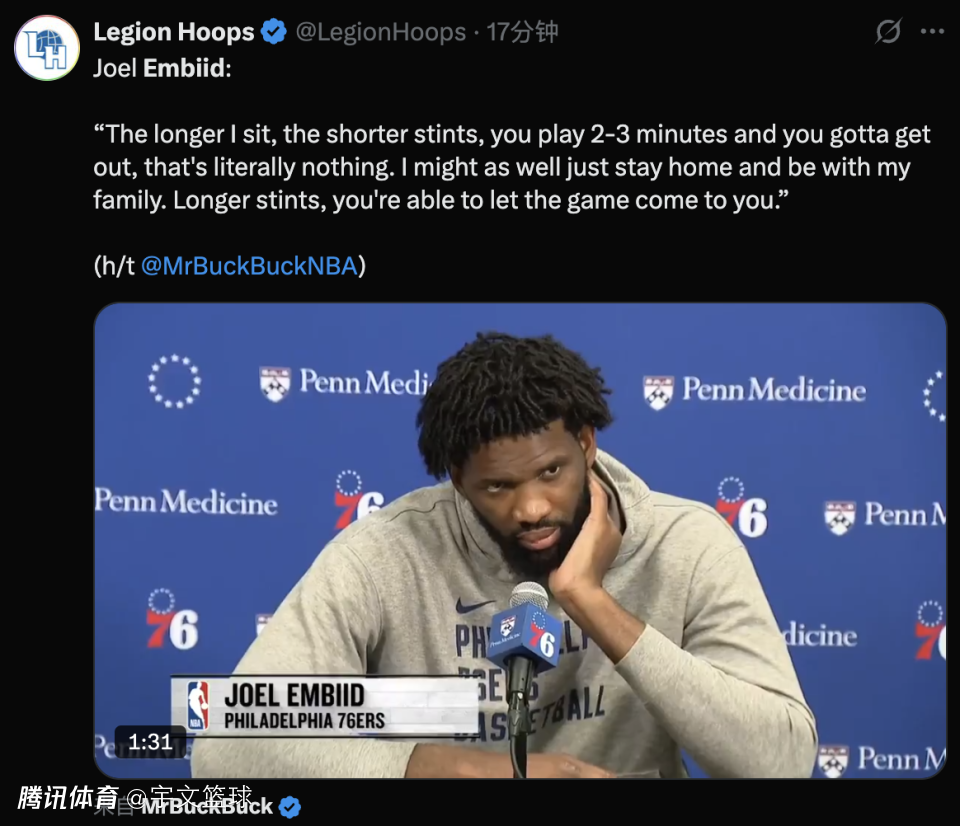Open the Grok slashed-circle icon

click(888, 31)
